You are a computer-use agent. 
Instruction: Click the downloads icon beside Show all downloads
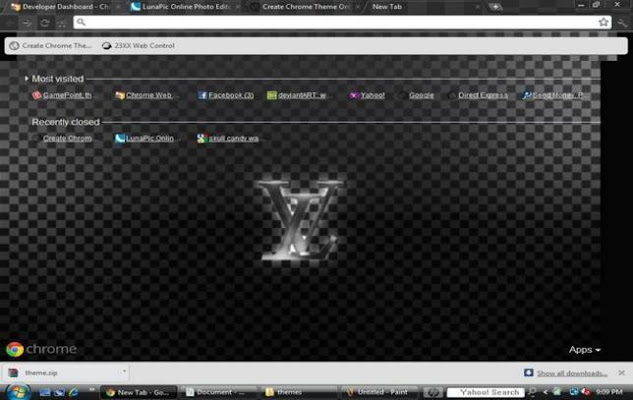pyautogui.click(x=528, y=373)
